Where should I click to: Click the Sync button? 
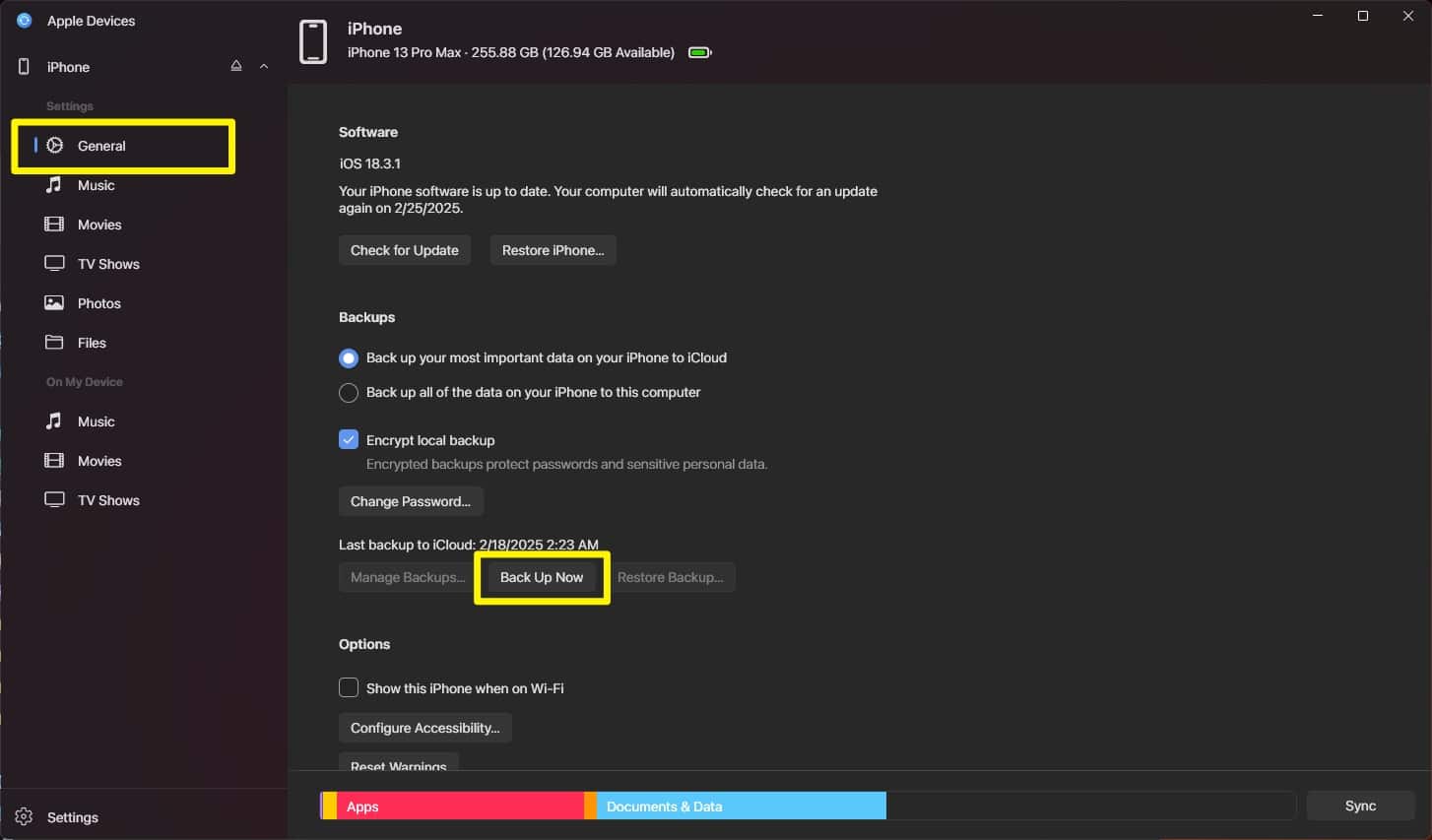(x=1361, y=806)
